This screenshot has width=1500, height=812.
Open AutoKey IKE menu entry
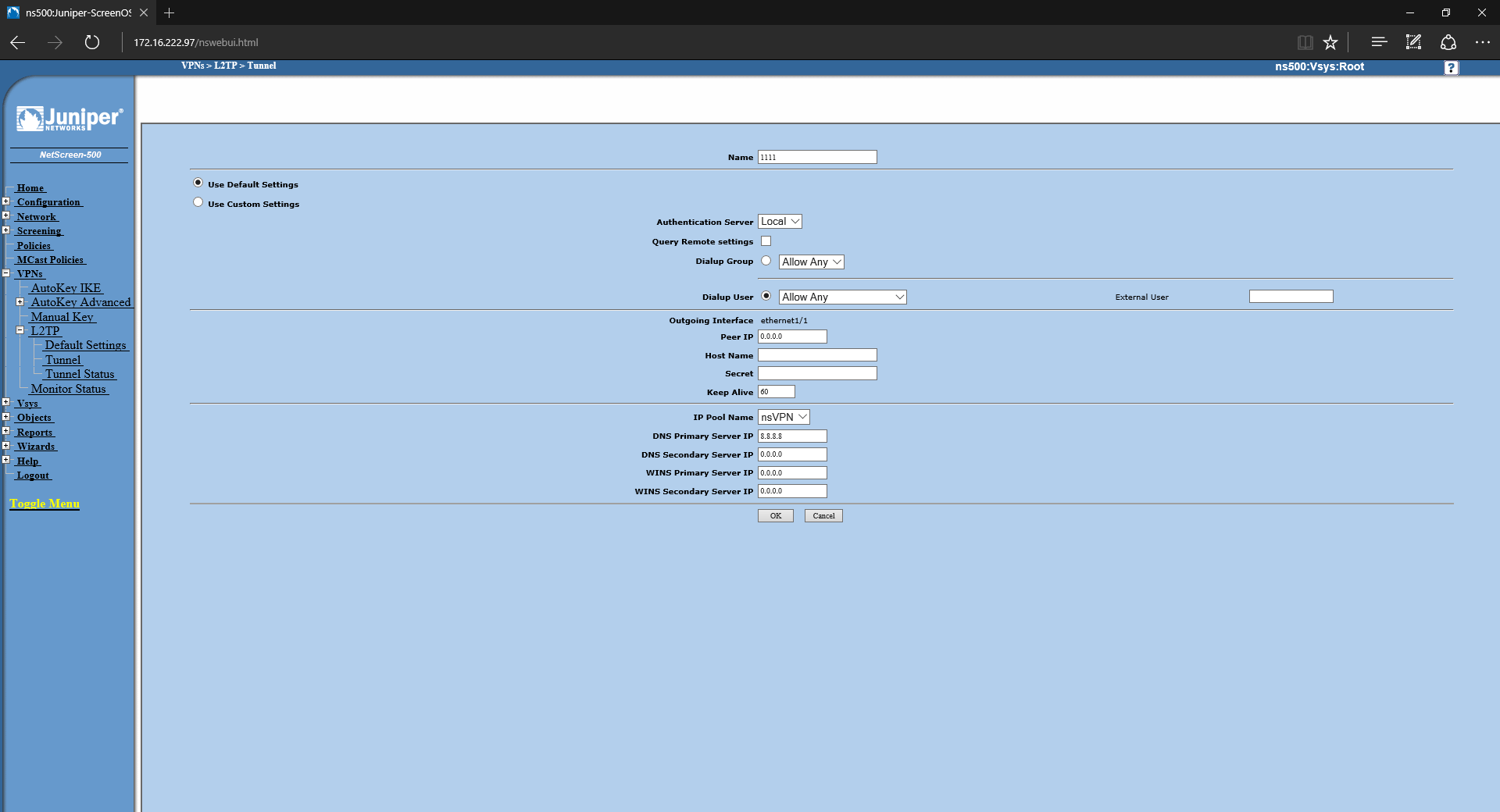(66, 288)
